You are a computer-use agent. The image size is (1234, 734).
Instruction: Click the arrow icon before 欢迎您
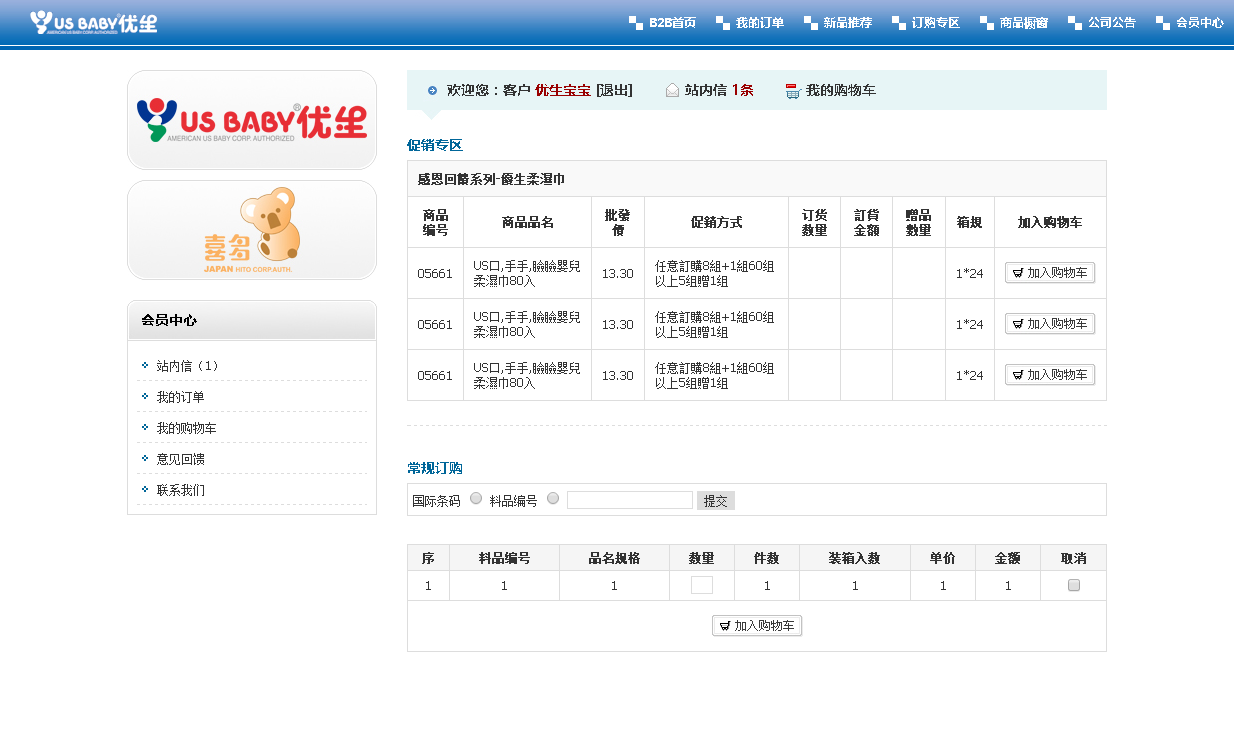click(432, 91)
